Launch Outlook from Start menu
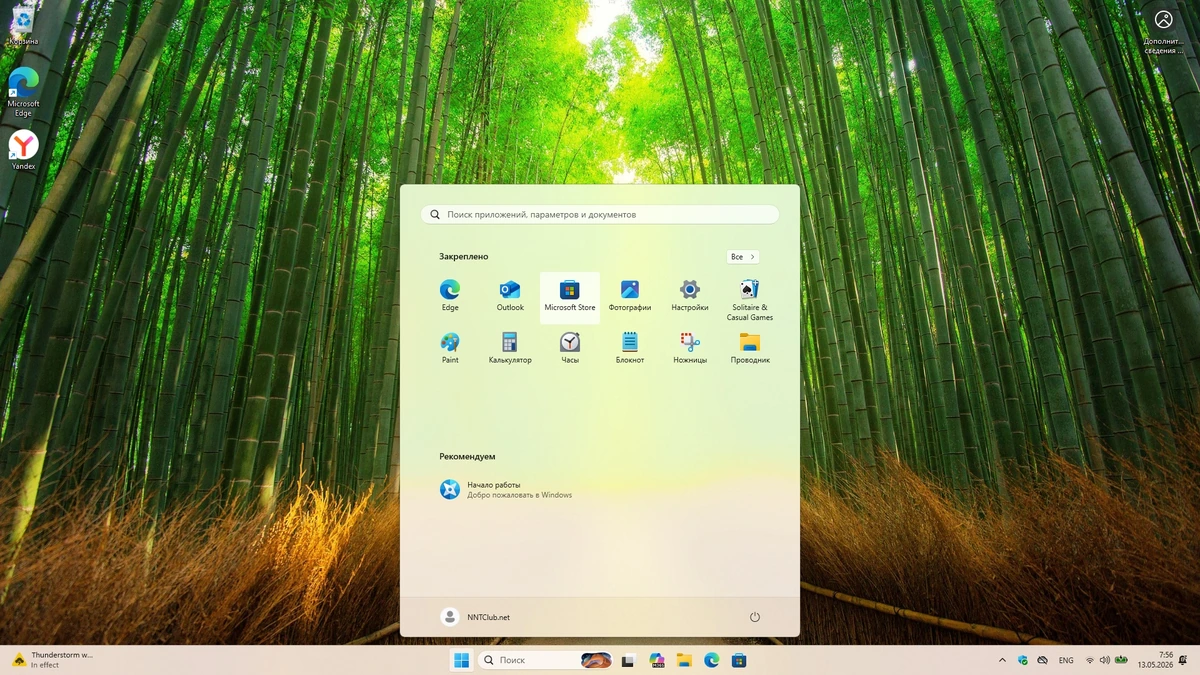This screenshot has height=675, width=1200. pos(510,296)
